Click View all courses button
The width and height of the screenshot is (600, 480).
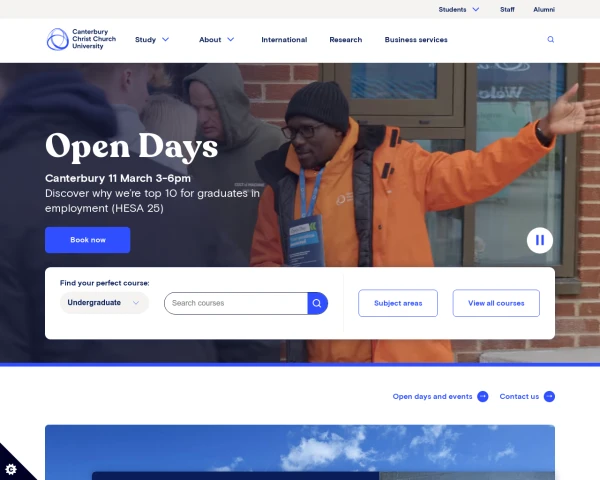pyautogui.click(x=496, y=303)
